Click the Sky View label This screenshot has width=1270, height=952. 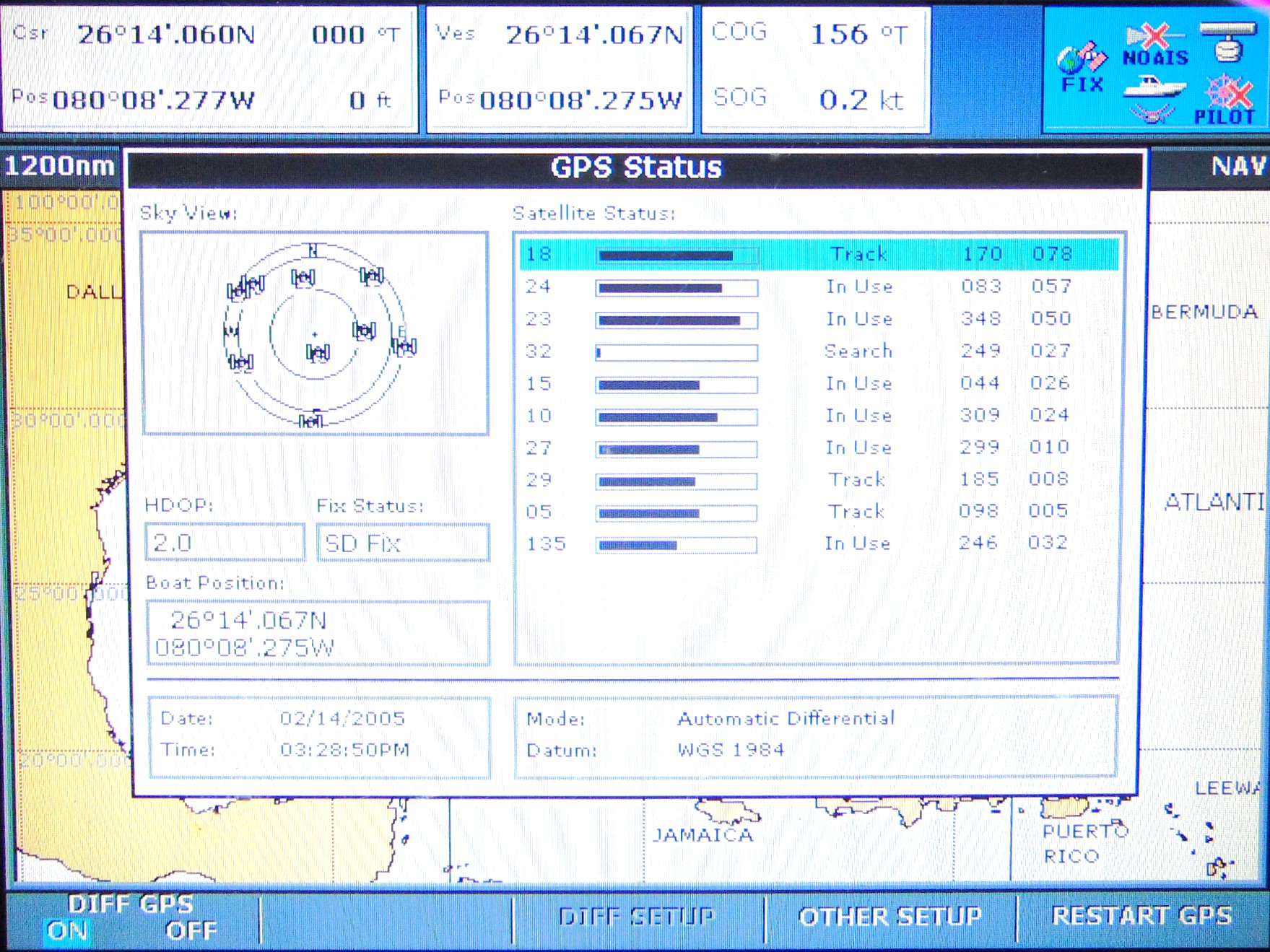coord(188,213)
